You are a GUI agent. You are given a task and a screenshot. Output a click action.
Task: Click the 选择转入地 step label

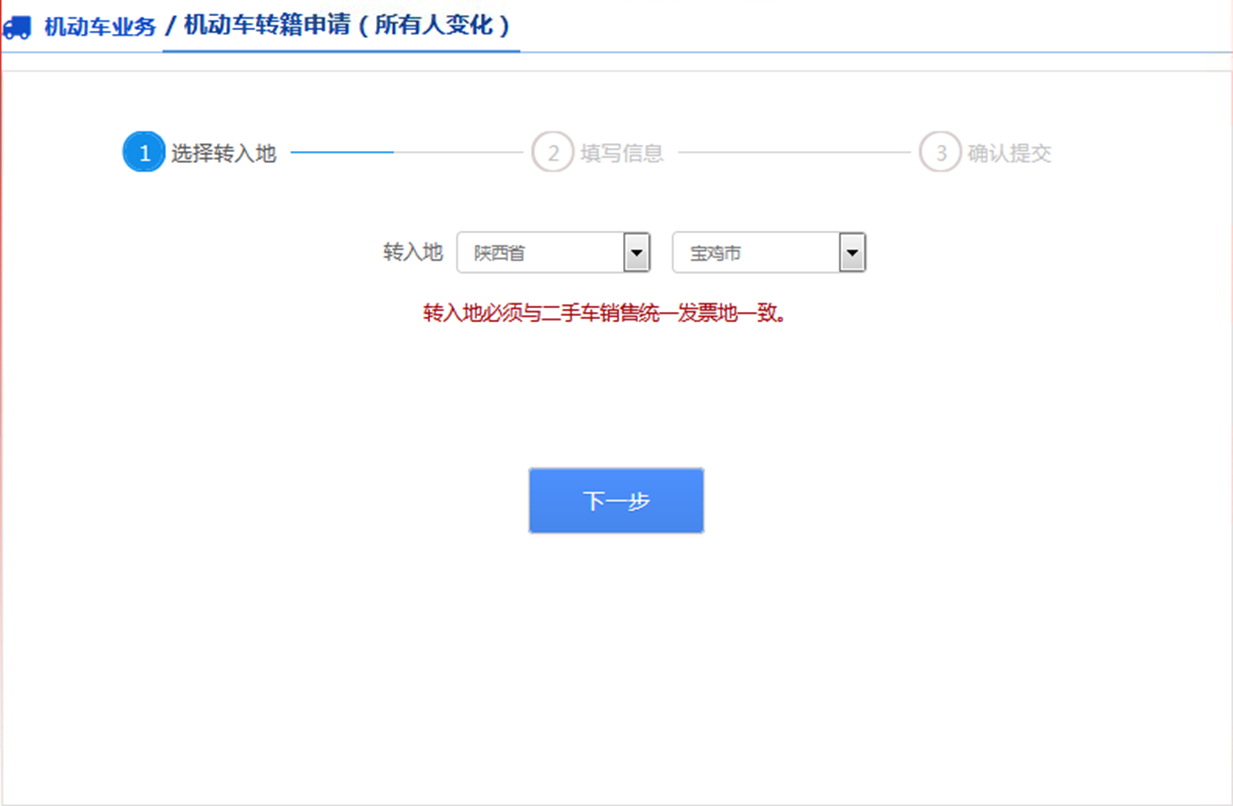(223, 154)
